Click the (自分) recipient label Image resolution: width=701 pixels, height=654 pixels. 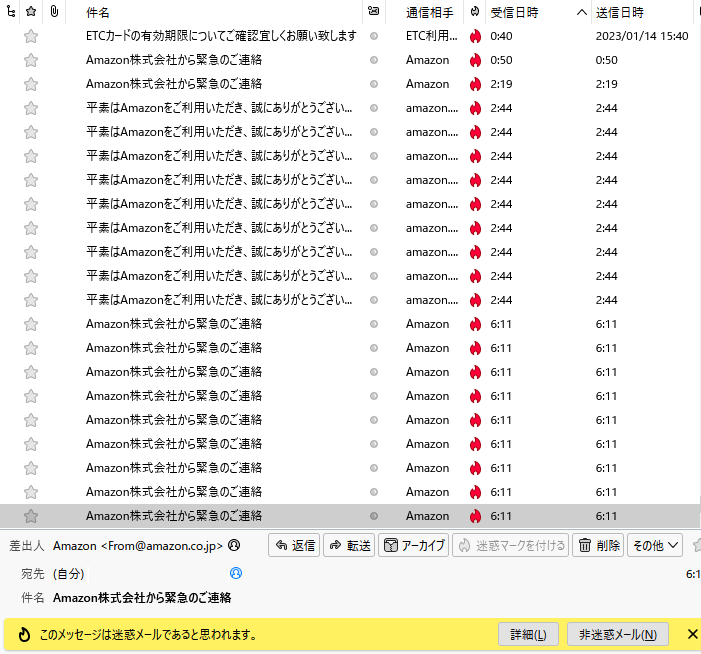point(68,574)
